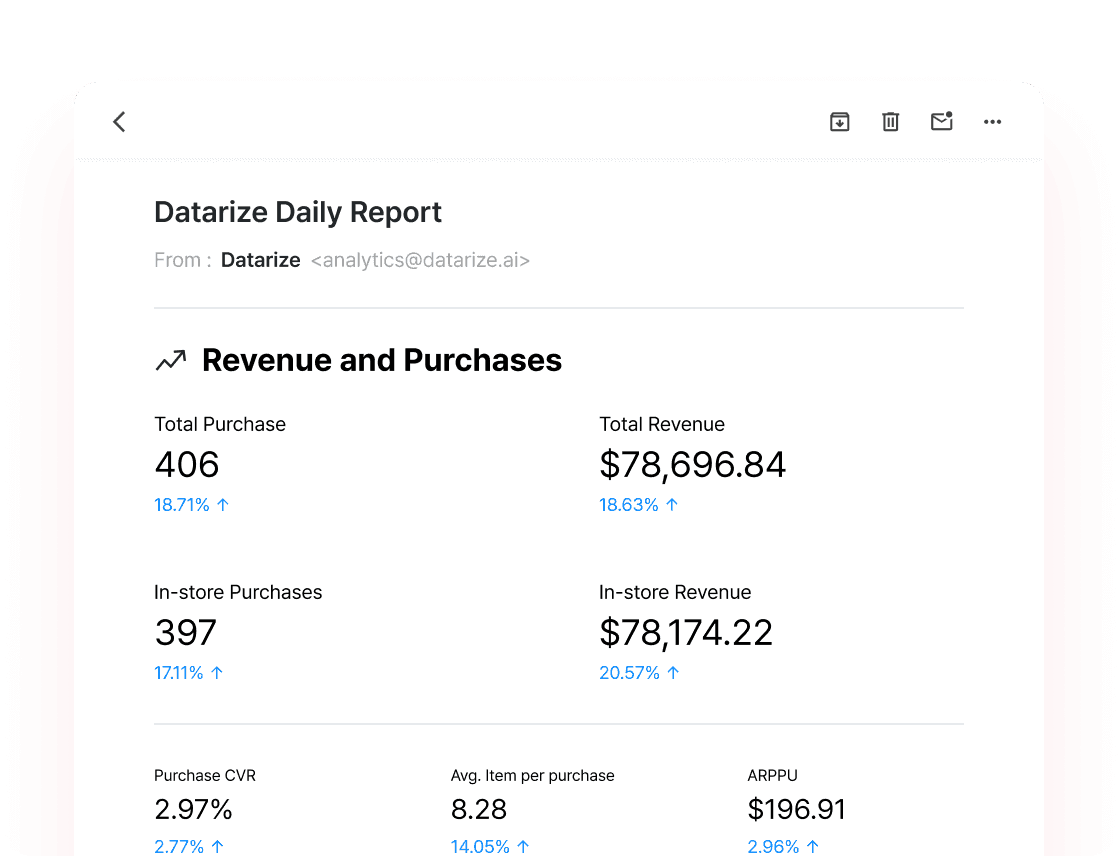Open the three-dots more options menu
This screenshot has width=1120, height=856.
[x=992, y=122]
